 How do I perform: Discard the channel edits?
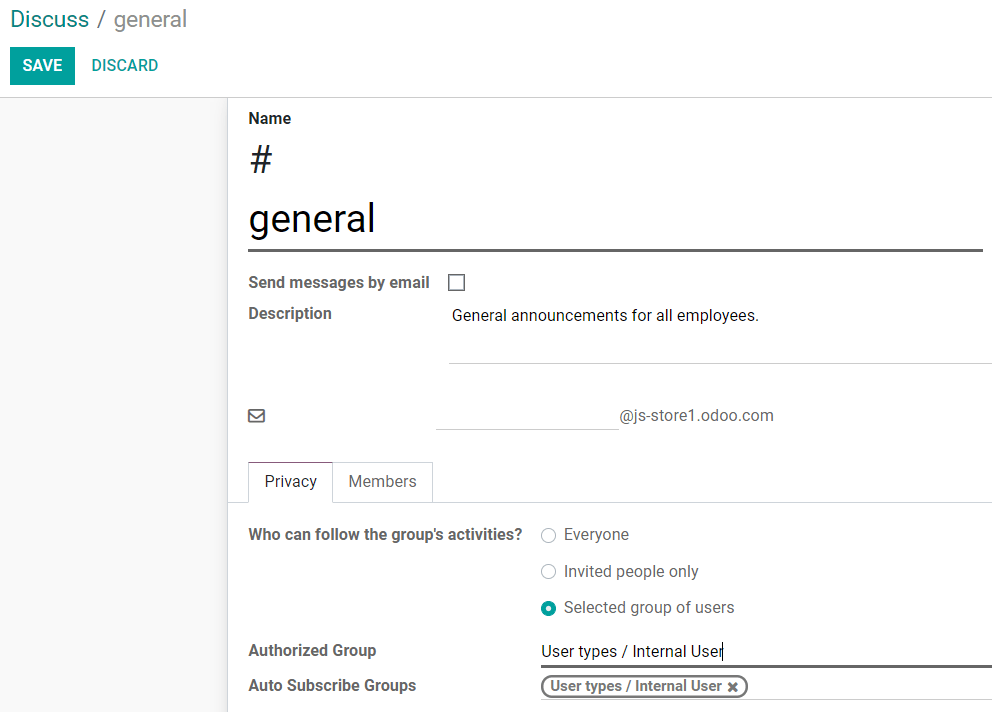tap(124, 66)
